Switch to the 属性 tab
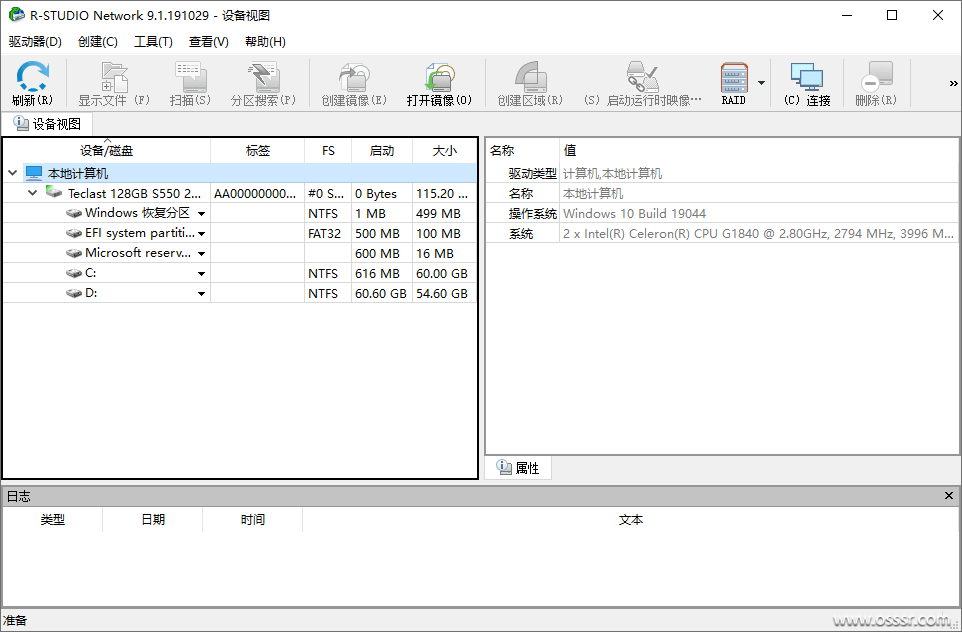Viewport: 962px width, 632px height. (518, 468)
